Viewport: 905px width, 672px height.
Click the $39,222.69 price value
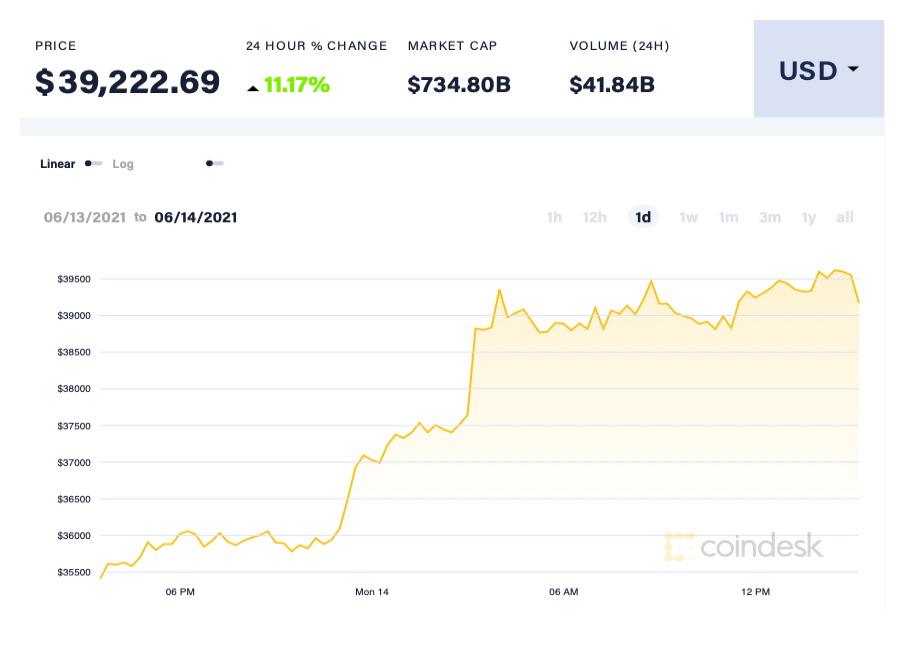point(127,82)
